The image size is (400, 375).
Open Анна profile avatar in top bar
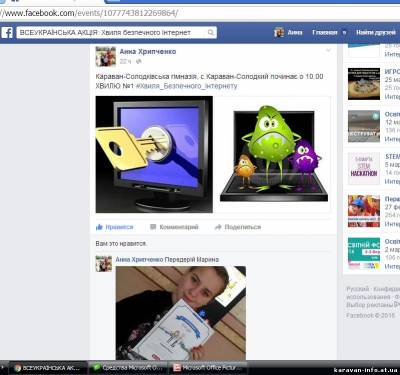click(x=279, y=32)
